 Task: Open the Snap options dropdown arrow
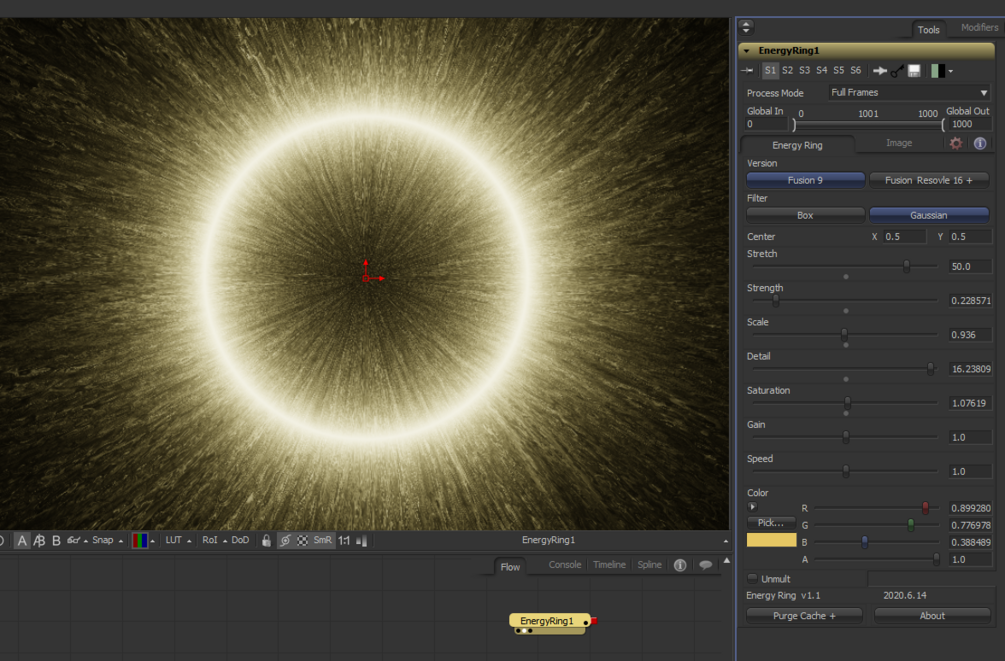[x=120, y=541]
